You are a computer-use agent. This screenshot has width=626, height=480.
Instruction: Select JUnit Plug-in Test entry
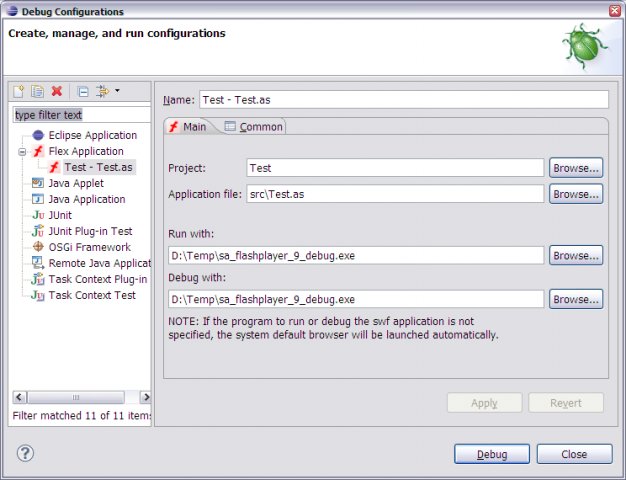click(90, 231)
